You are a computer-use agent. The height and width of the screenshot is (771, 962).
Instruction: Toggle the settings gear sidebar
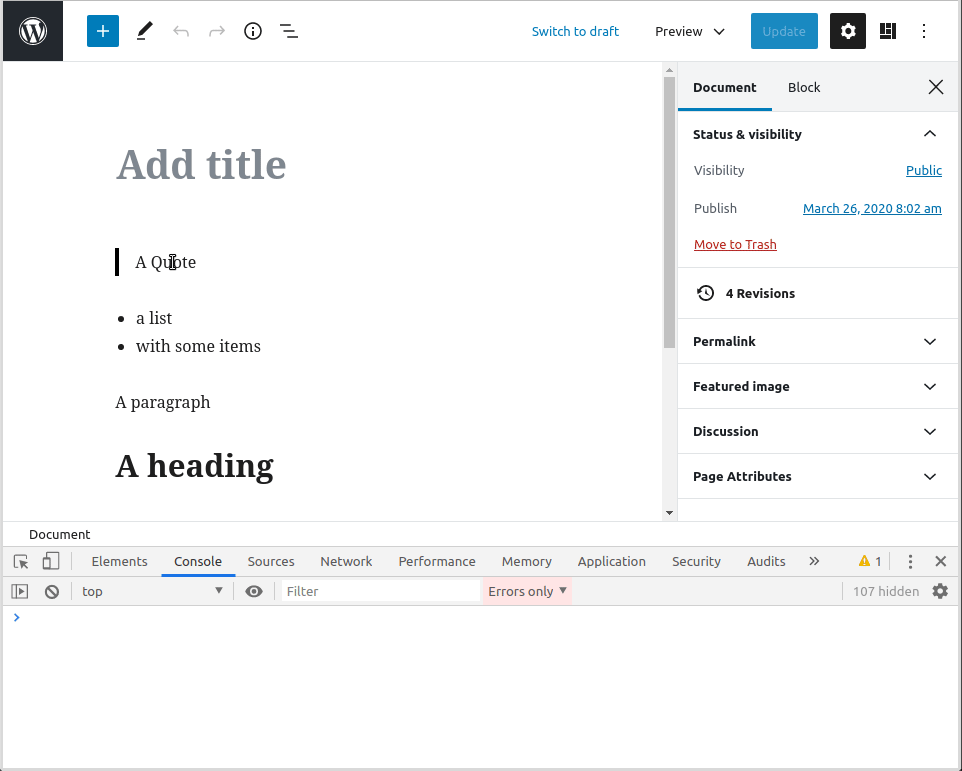click(848, 31)
